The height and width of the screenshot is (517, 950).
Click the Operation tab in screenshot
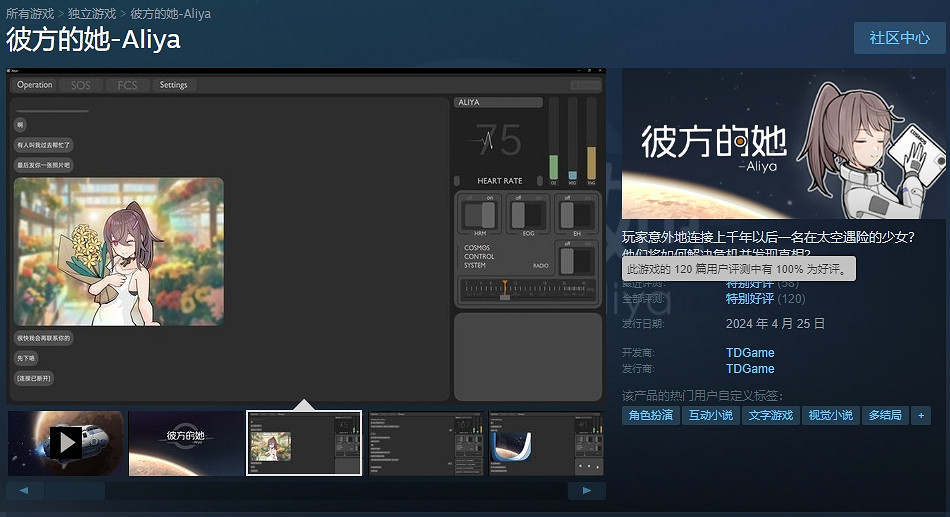(x=35, y=85)
